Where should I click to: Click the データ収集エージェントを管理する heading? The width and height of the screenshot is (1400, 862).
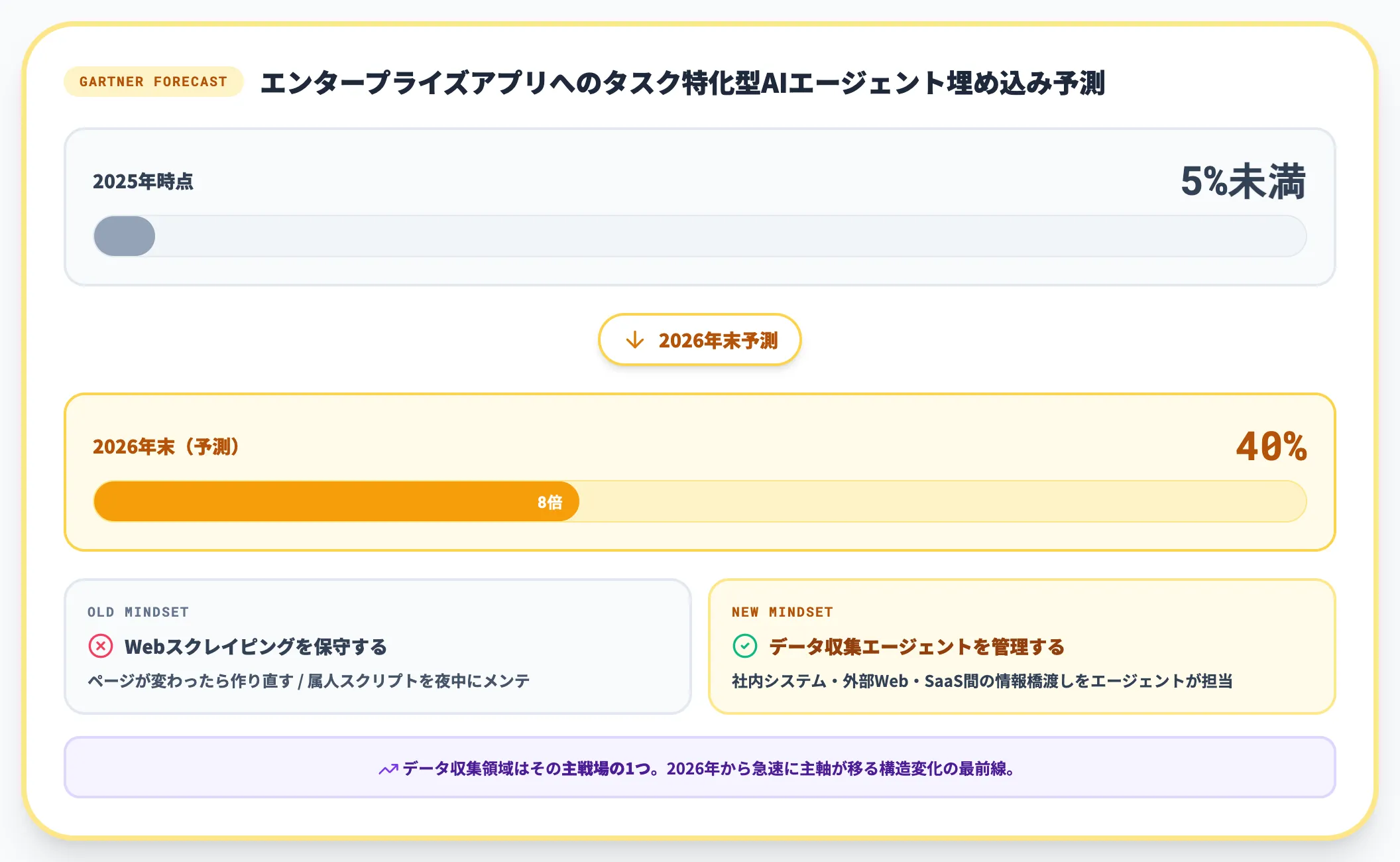(917, 646)
